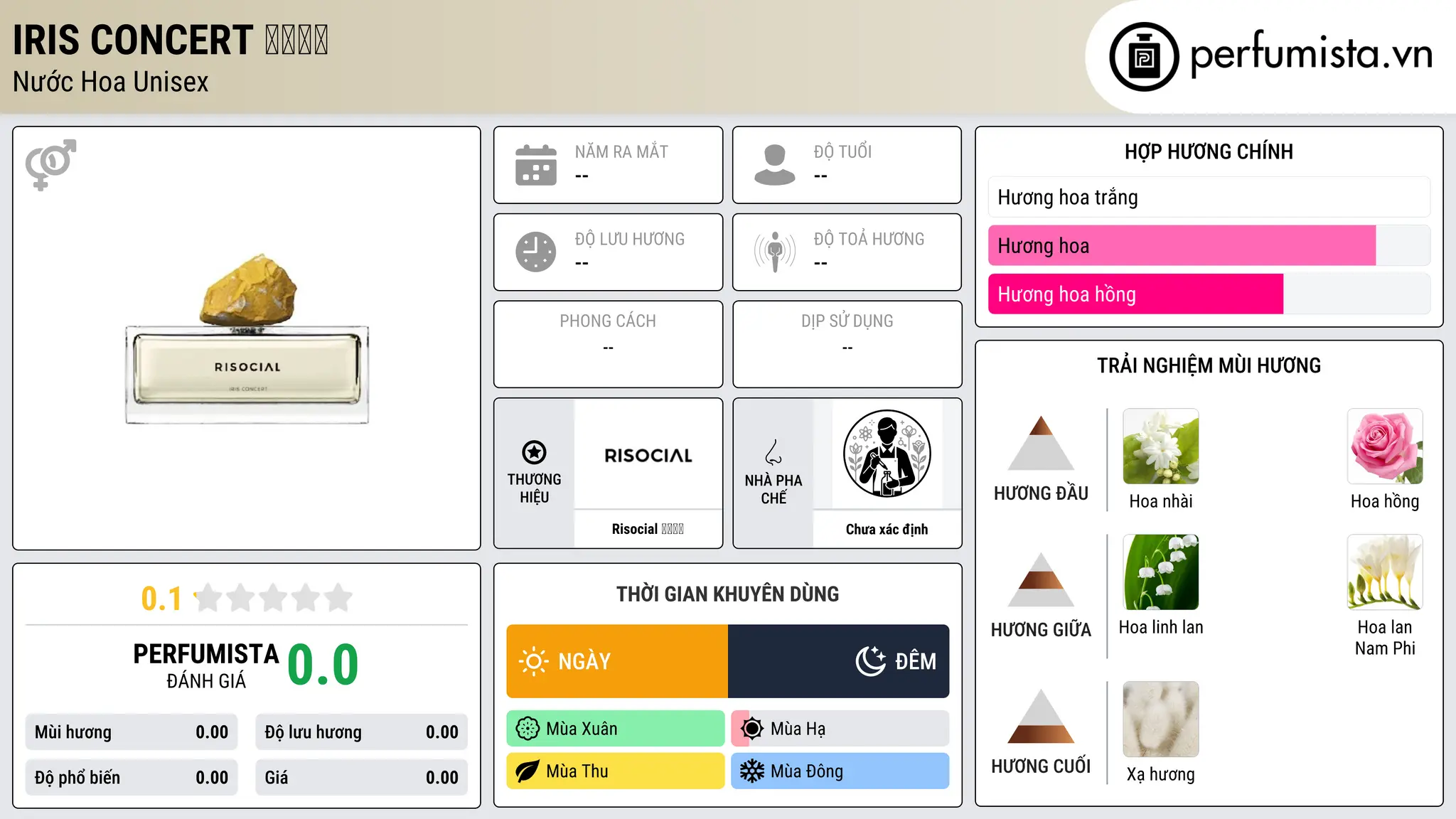This screenshot has height=819, width=1456.
Task: Click the magenta Hương hoa hồng accord bar
Action: (1136, 294)
